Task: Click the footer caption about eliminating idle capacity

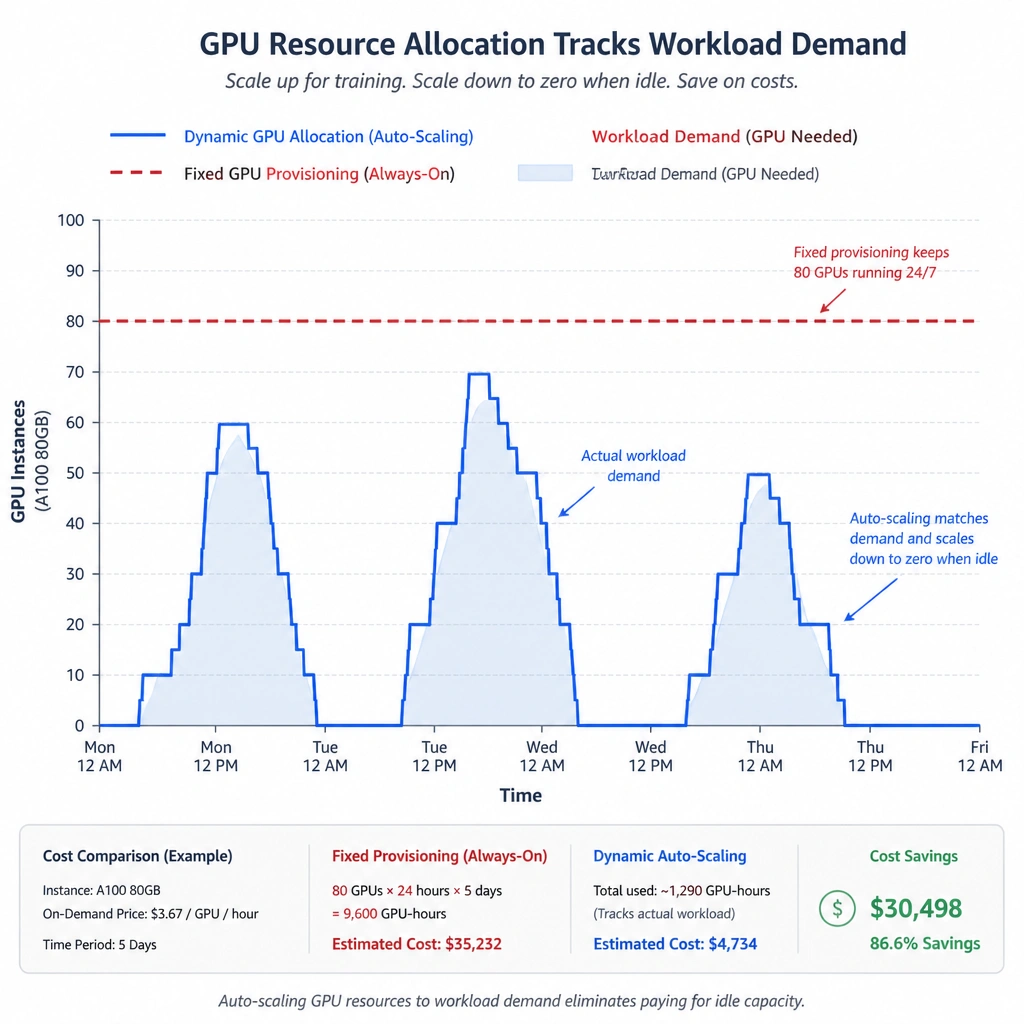Action: pyautogui.click(x=511, y=1001)
